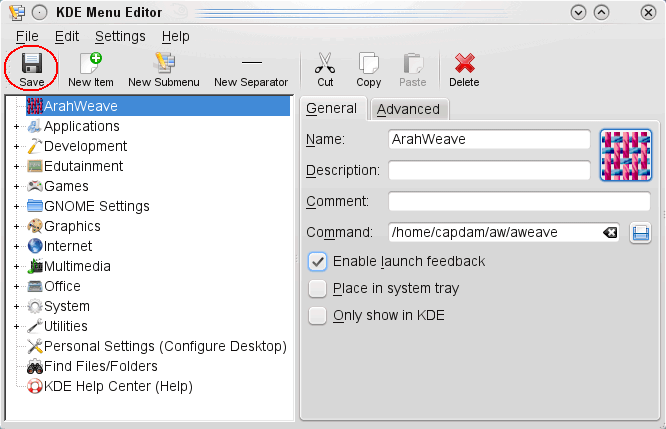666x429 pixels.
Task: Click the Edutainment icon
Action: click(35, 166)
